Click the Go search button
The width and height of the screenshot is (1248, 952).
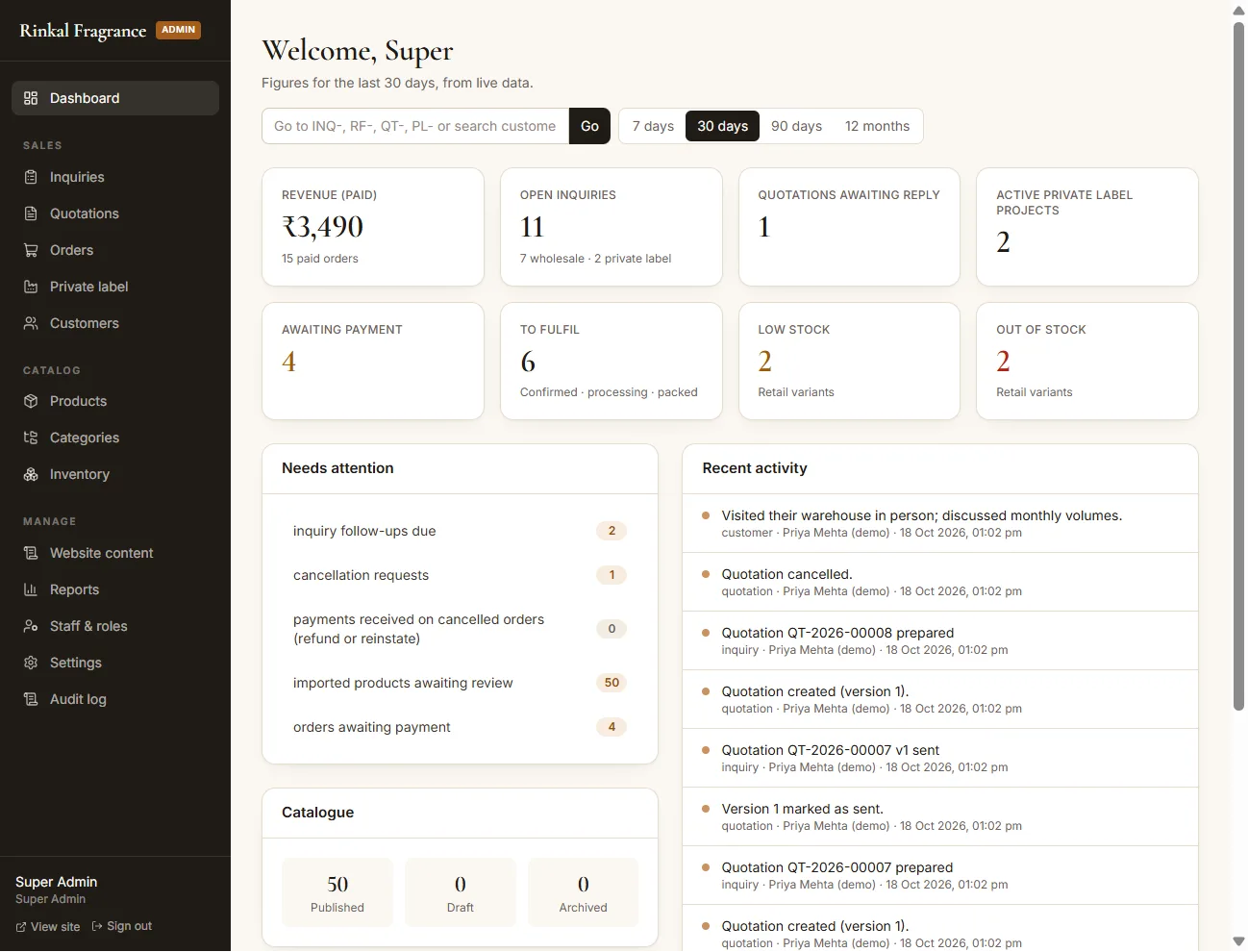tap(589, 126)
